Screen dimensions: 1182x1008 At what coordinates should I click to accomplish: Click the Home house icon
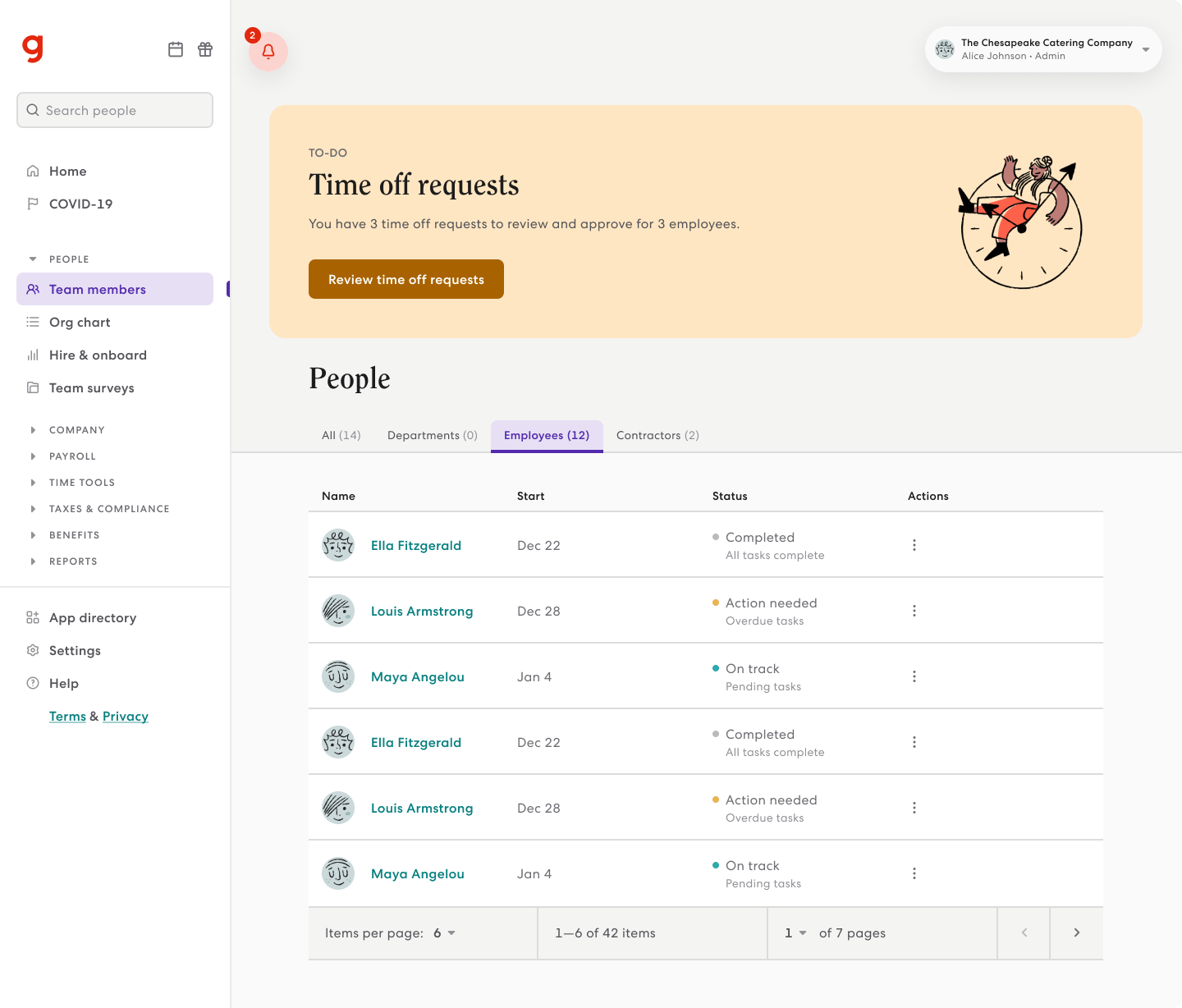coord(33,171)
